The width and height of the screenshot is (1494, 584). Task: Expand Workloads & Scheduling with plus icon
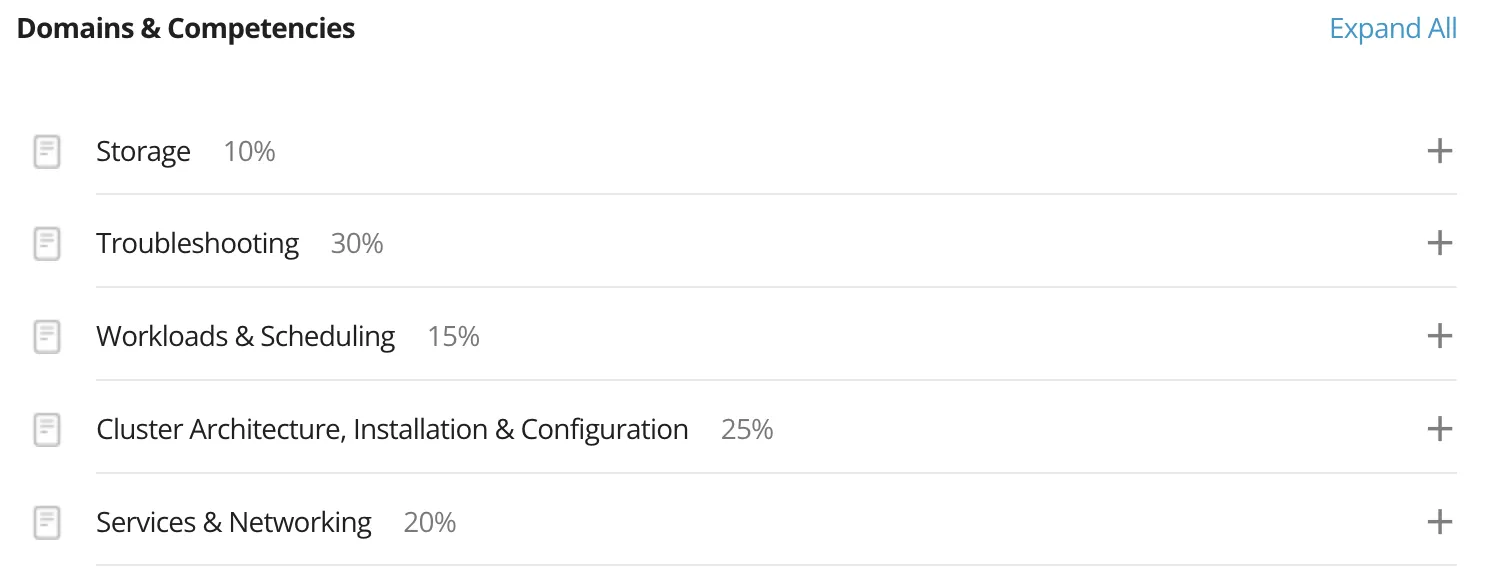point(1439,336)
